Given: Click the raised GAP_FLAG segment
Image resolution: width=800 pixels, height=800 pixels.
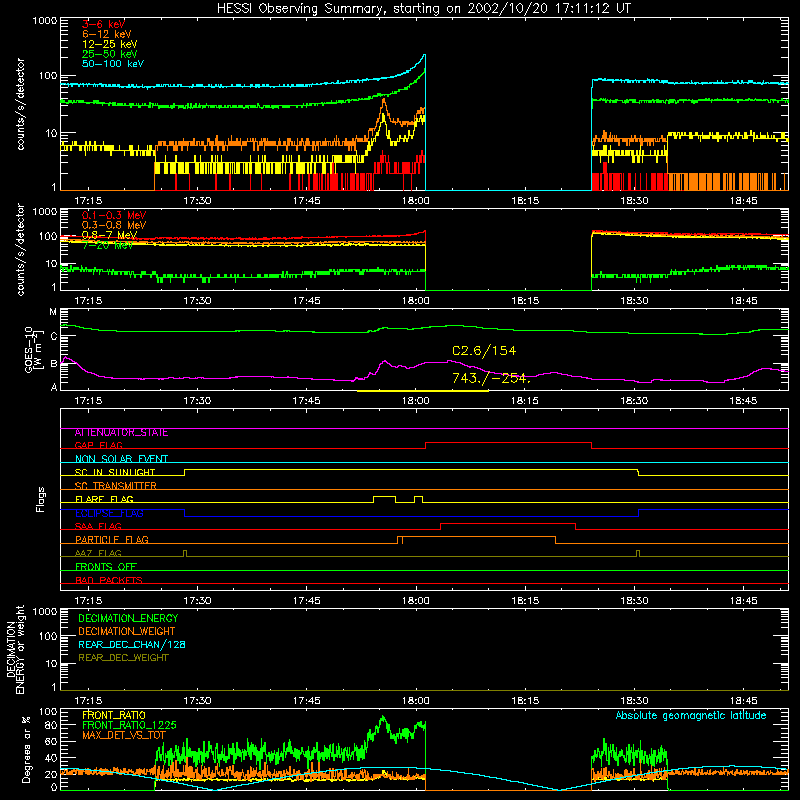Looking at the screenshot, I should click(508, 443).
